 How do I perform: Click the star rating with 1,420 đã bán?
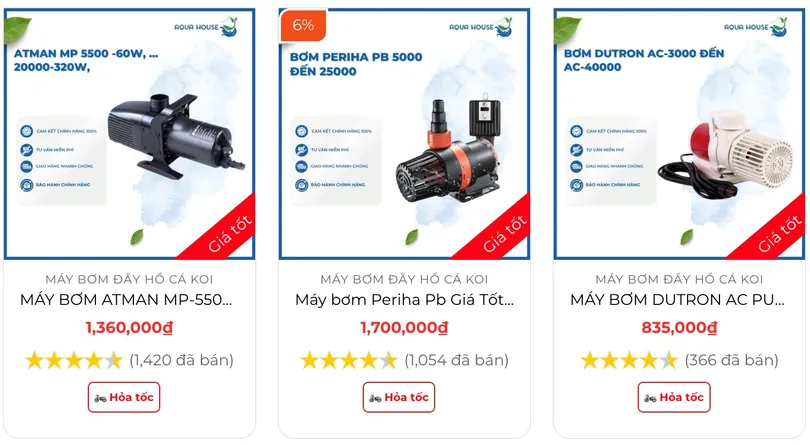tap(74, 360)
